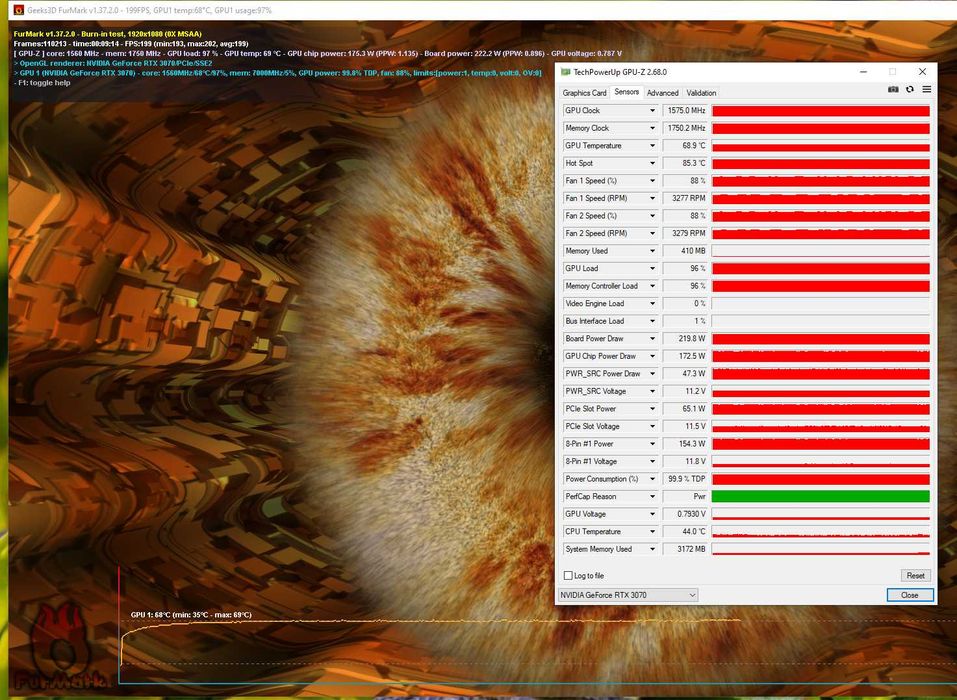
Task: Click the PWR_SRC Power Draw value 47.3 W
Action: (x=685, y=373)
